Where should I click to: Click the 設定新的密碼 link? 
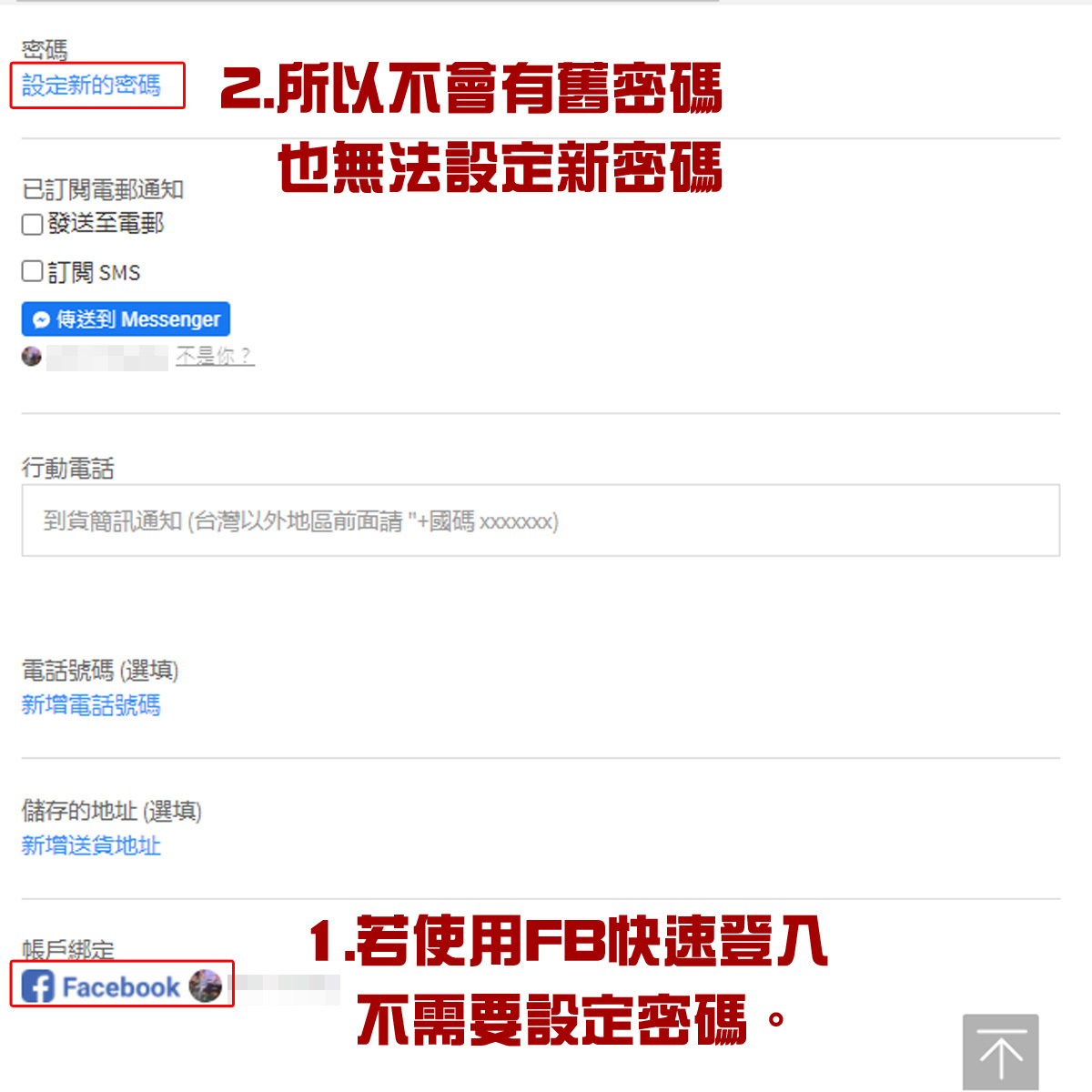click(x=91, y=85)
